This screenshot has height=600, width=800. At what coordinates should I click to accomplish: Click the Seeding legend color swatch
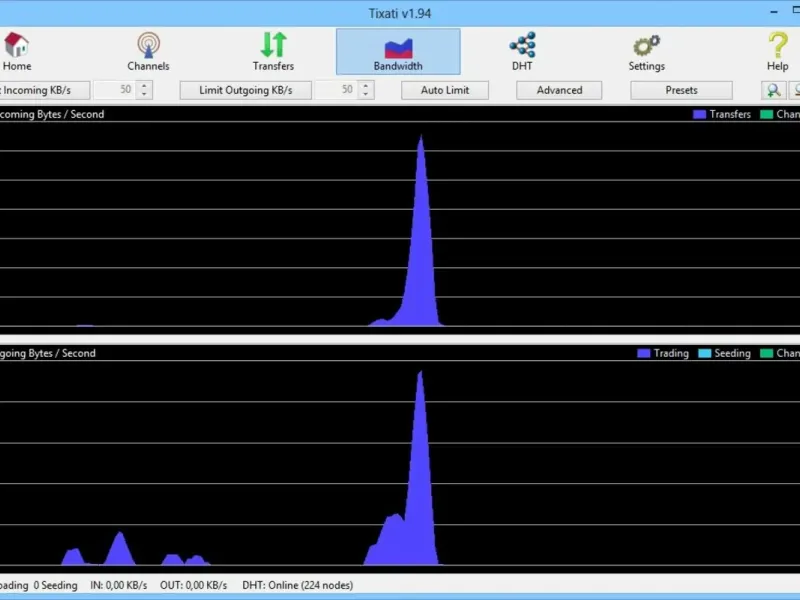point(705,353)
